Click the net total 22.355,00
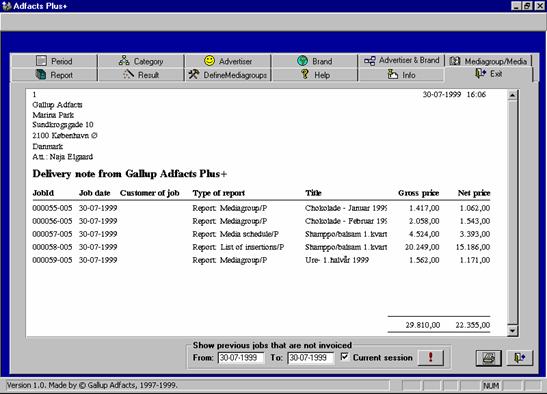Viewport: 547px width, 394px height. coord(473,325)
